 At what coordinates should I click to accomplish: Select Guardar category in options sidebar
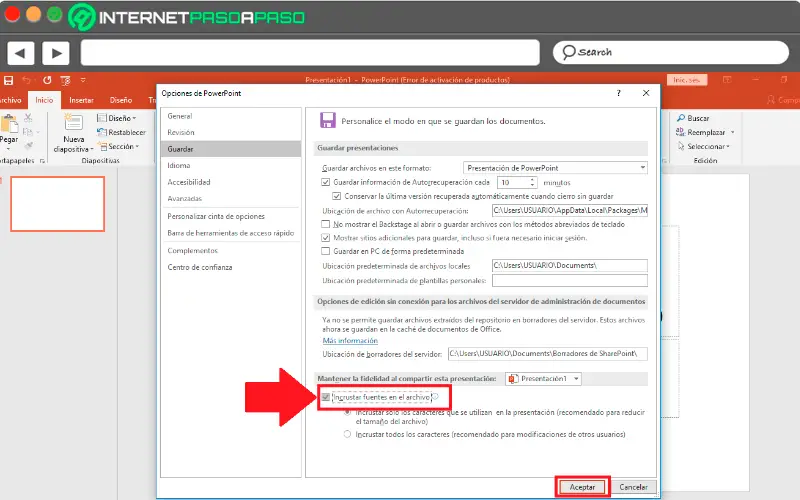pos(231,149)
